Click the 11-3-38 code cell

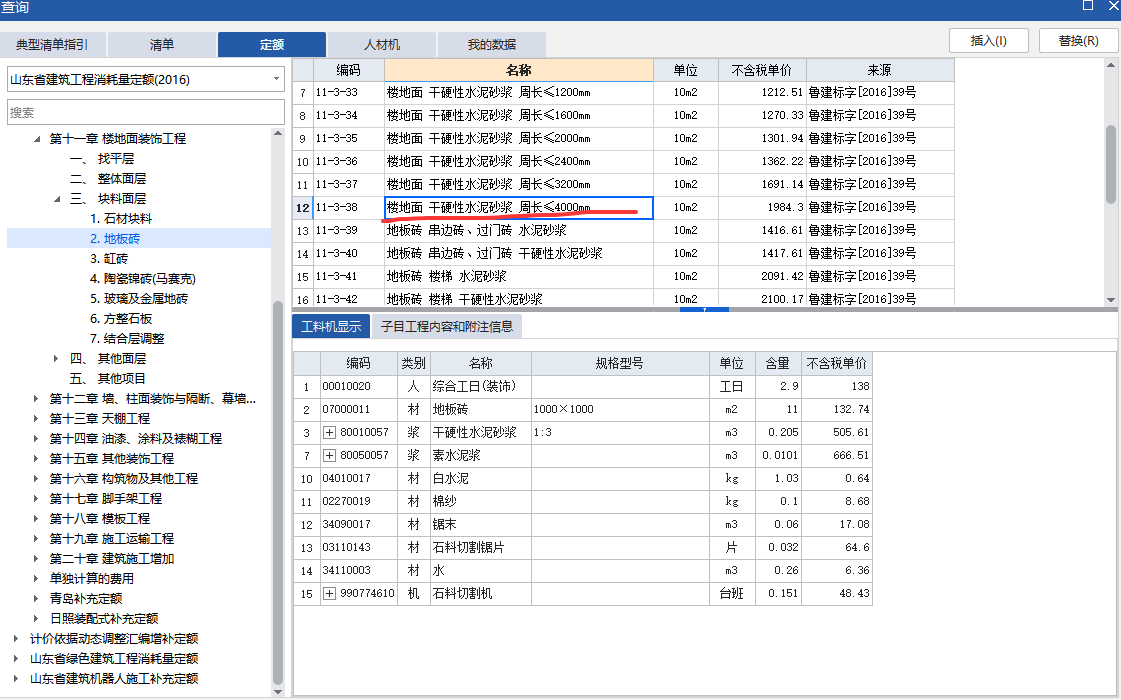pos(349,207)
